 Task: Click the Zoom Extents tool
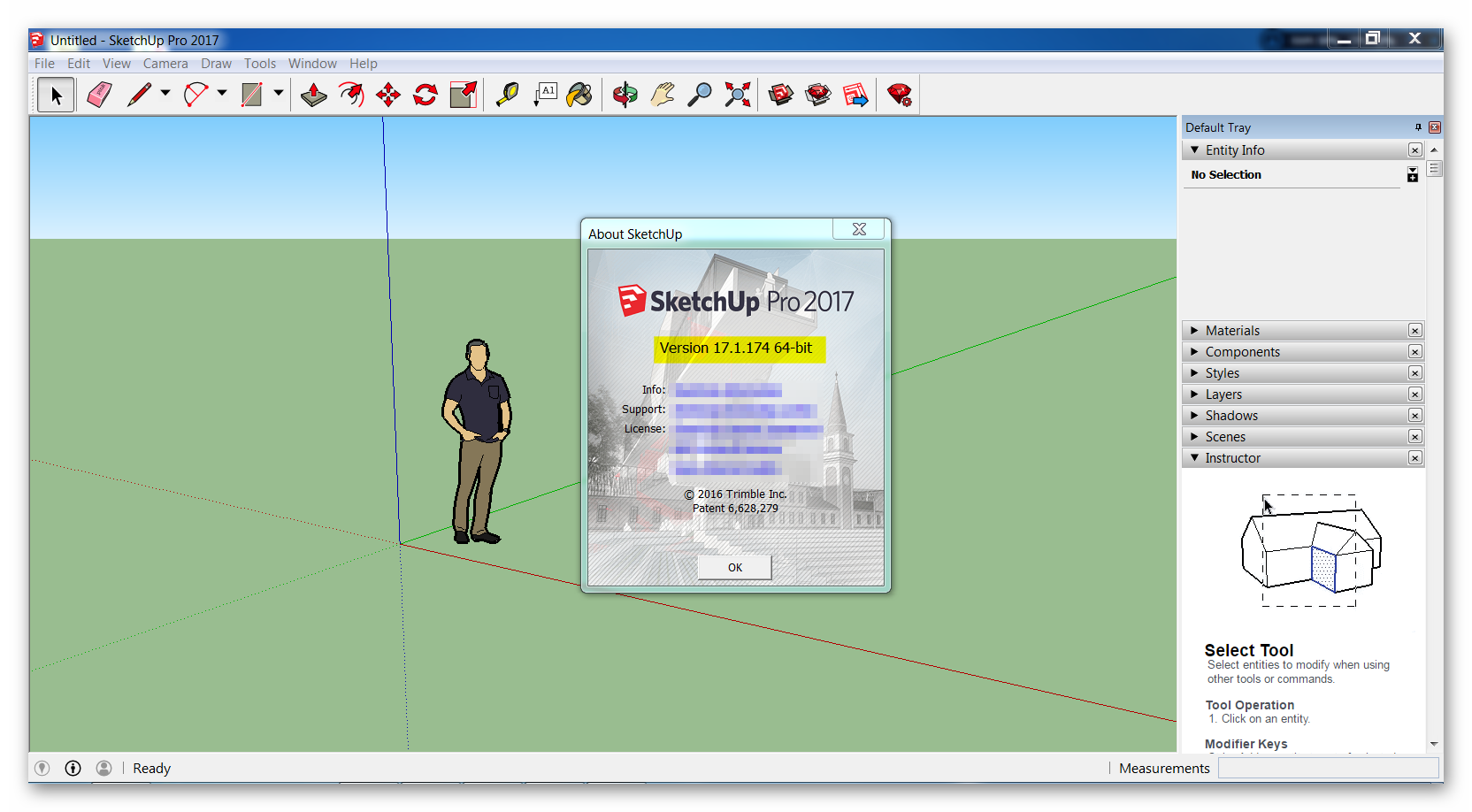[x=738, y=95]
